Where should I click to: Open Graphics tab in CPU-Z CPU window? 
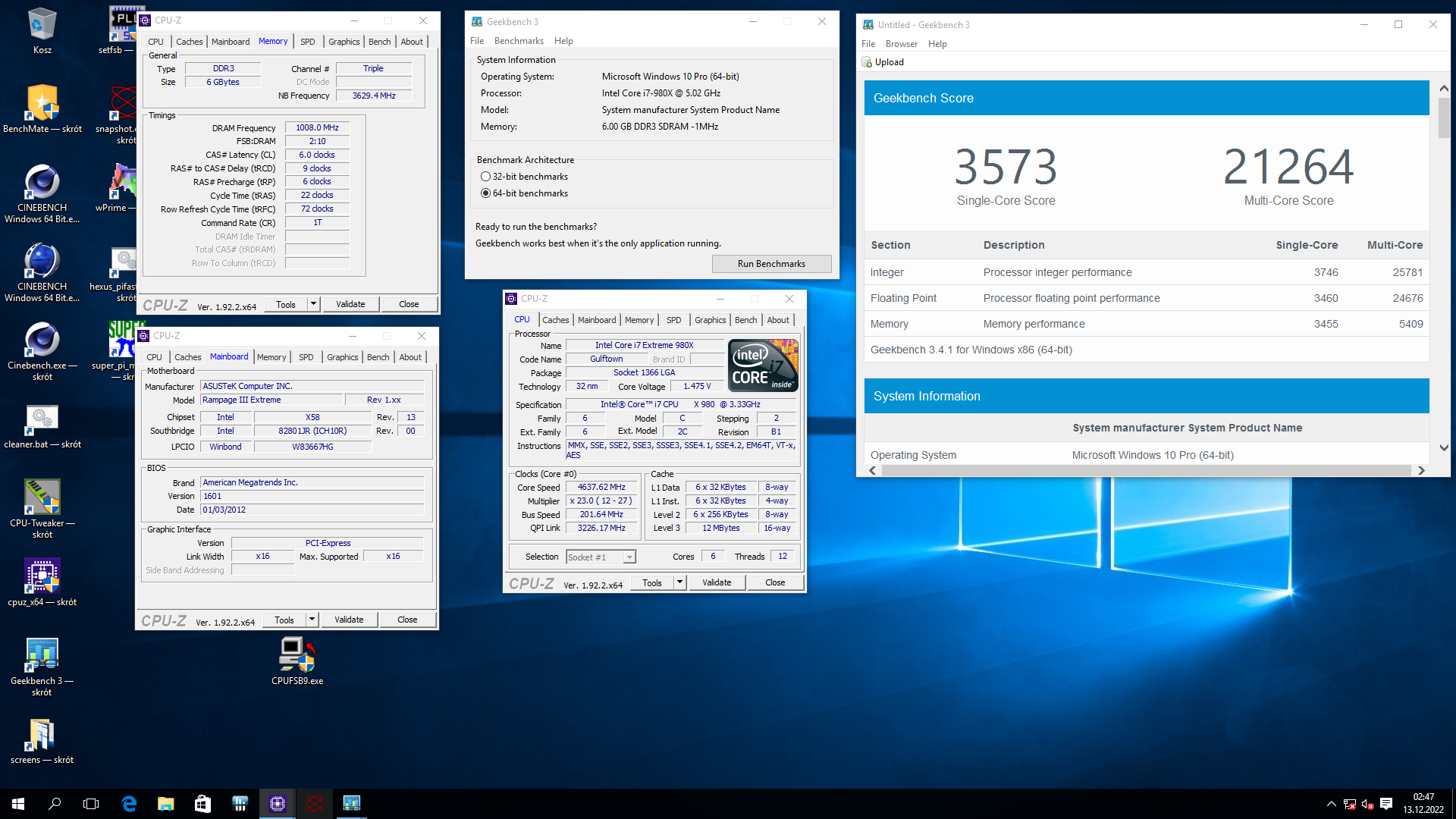(x=710, y=320)
